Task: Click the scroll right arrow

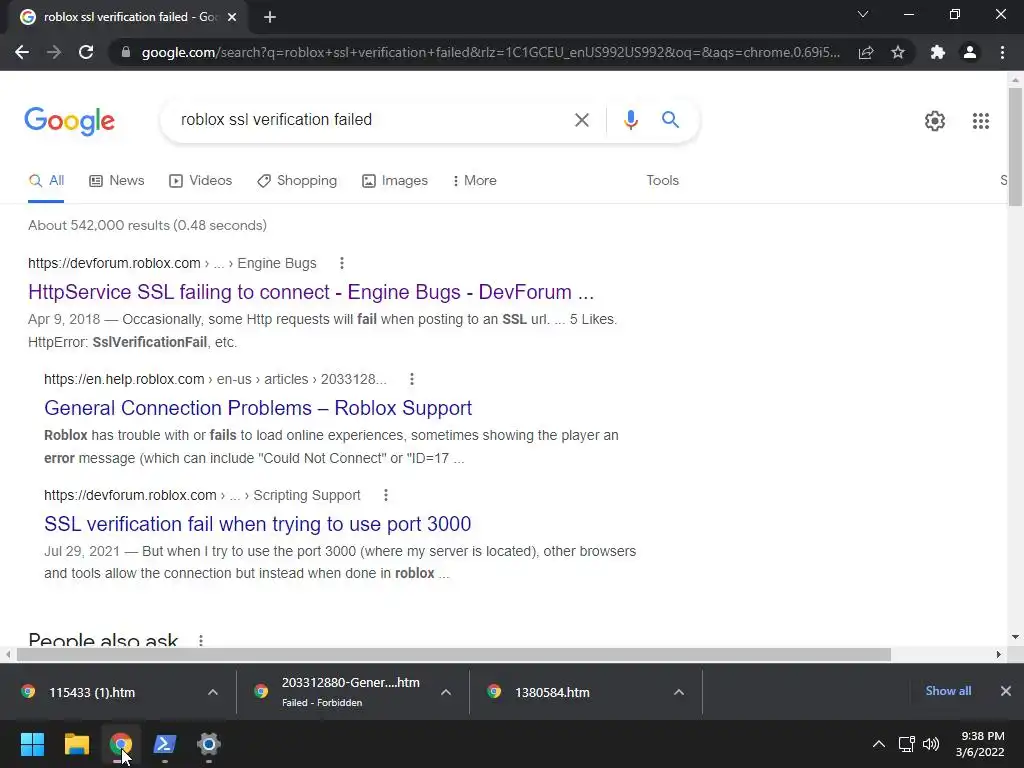Action: click(999, 654)
